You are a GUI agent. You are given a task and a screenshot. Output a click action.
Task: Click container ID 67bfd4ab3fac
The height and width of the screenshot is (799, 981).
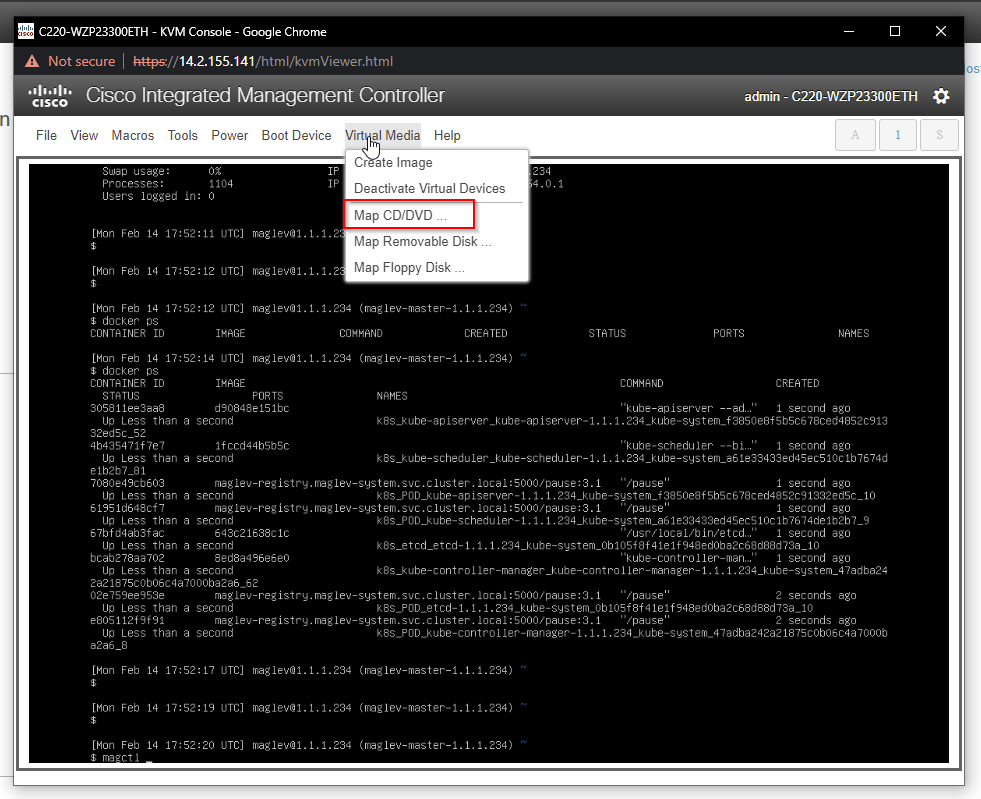click(127, 533)
